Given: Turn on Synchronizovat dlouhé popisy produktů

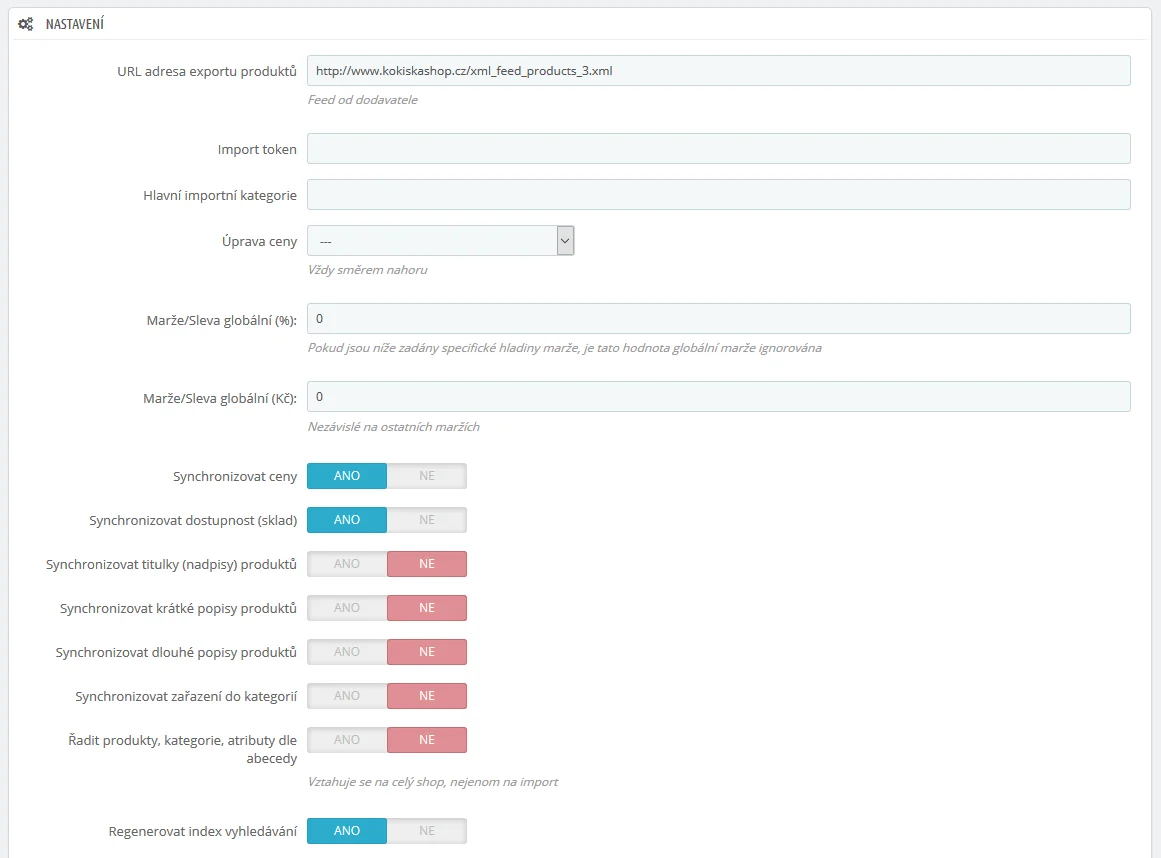Looking at the screenshot, I should [347, 652].
